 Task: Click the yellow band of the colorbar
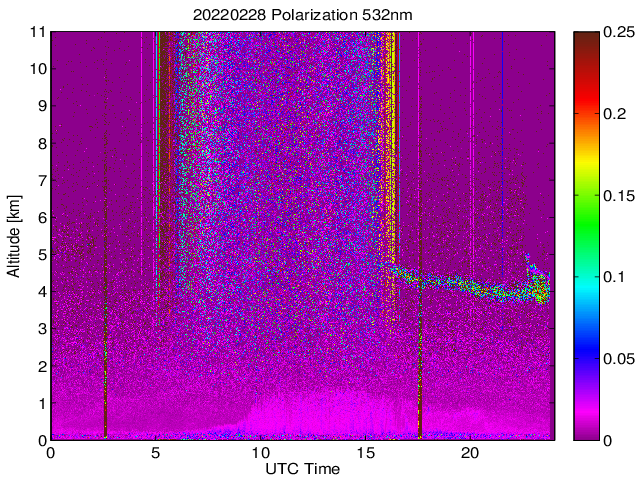pyautogui.click(x=587, y=161)
